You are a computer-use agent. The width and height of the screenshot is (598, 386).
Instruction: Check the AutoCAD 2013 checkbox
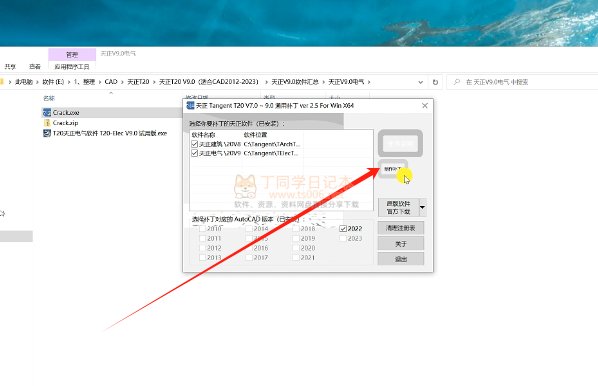pos(203,257)
